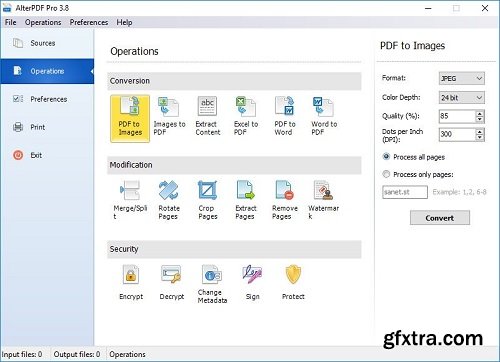
Task: Select the Process only pages radio button
Action: click(x=386, y=174)
